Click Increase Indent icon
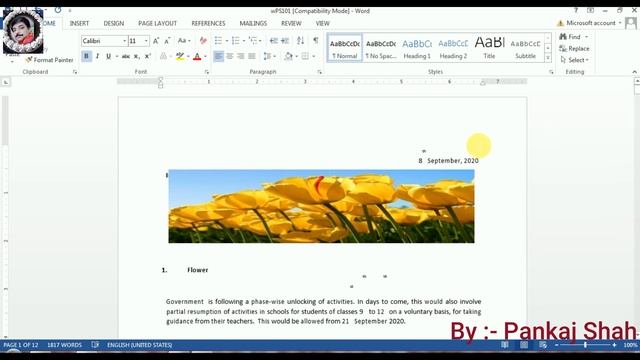This screenshot has height=360, width=640. (285, 40)
